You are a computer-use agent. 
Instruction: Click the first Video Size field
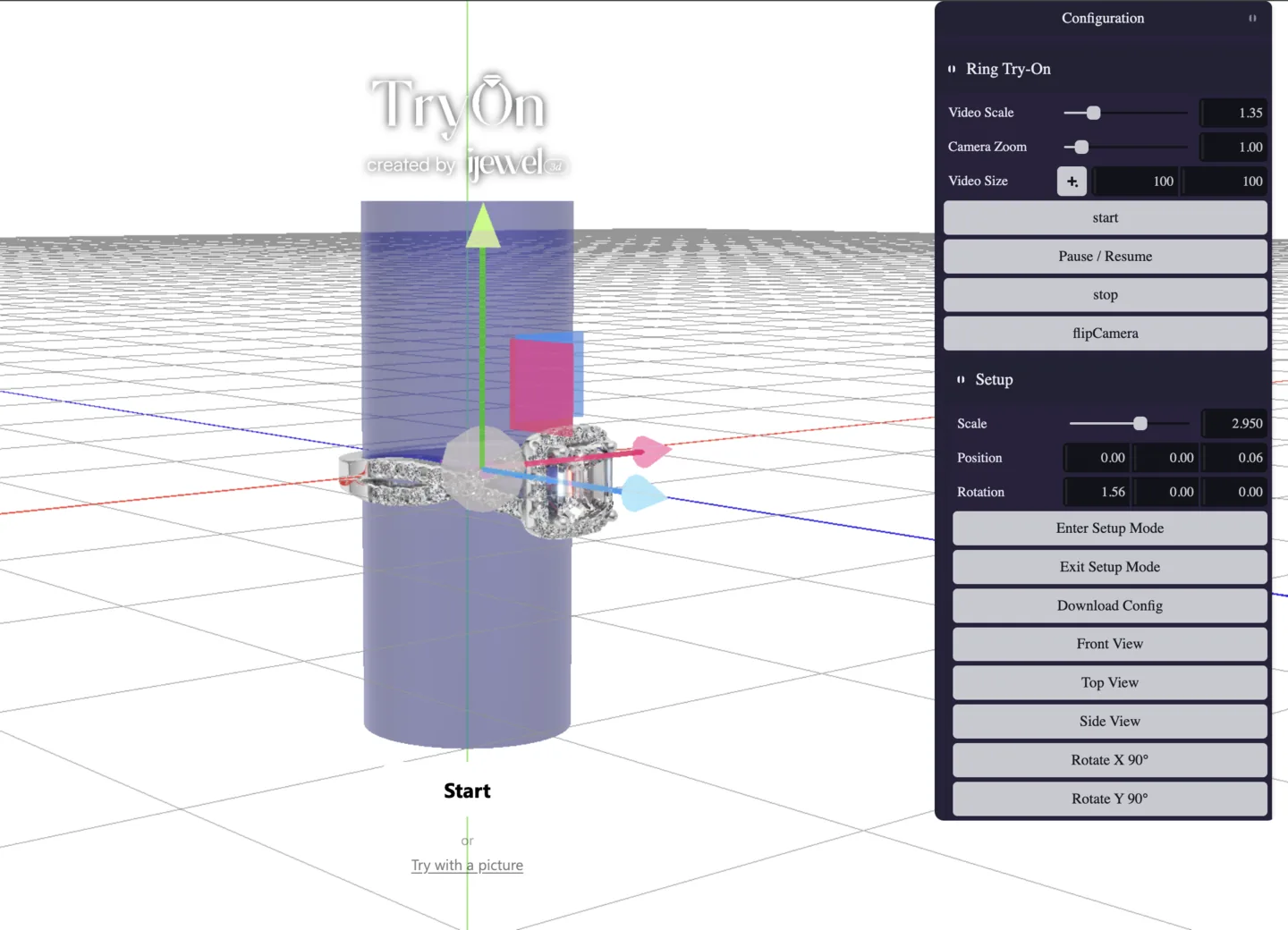tap(1135, 182)
